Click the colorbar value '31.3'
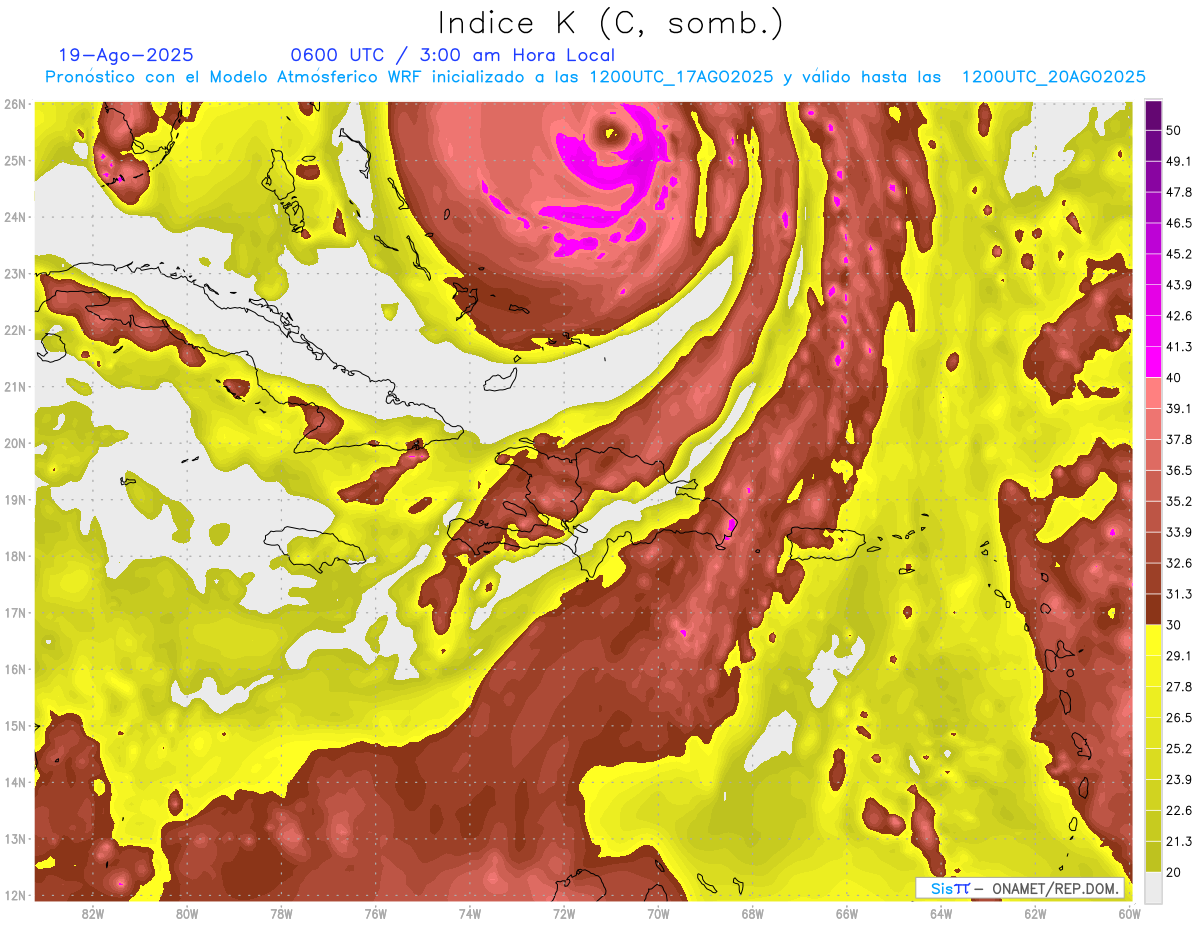Screen dimensions: 1200x927 pyautogui.click(x=1179, y=594)
